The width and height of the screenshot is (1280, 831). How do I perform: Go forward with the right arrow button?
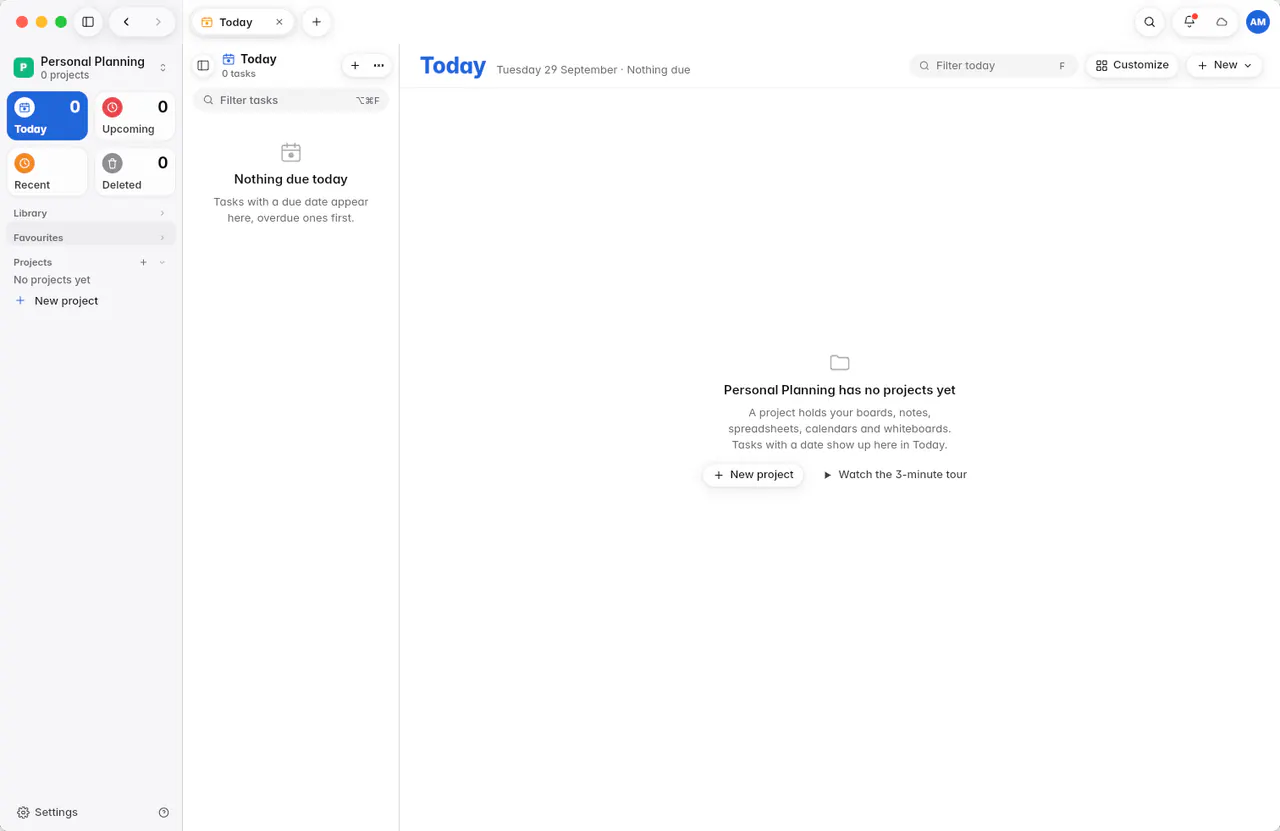click(x=158, y=22)
